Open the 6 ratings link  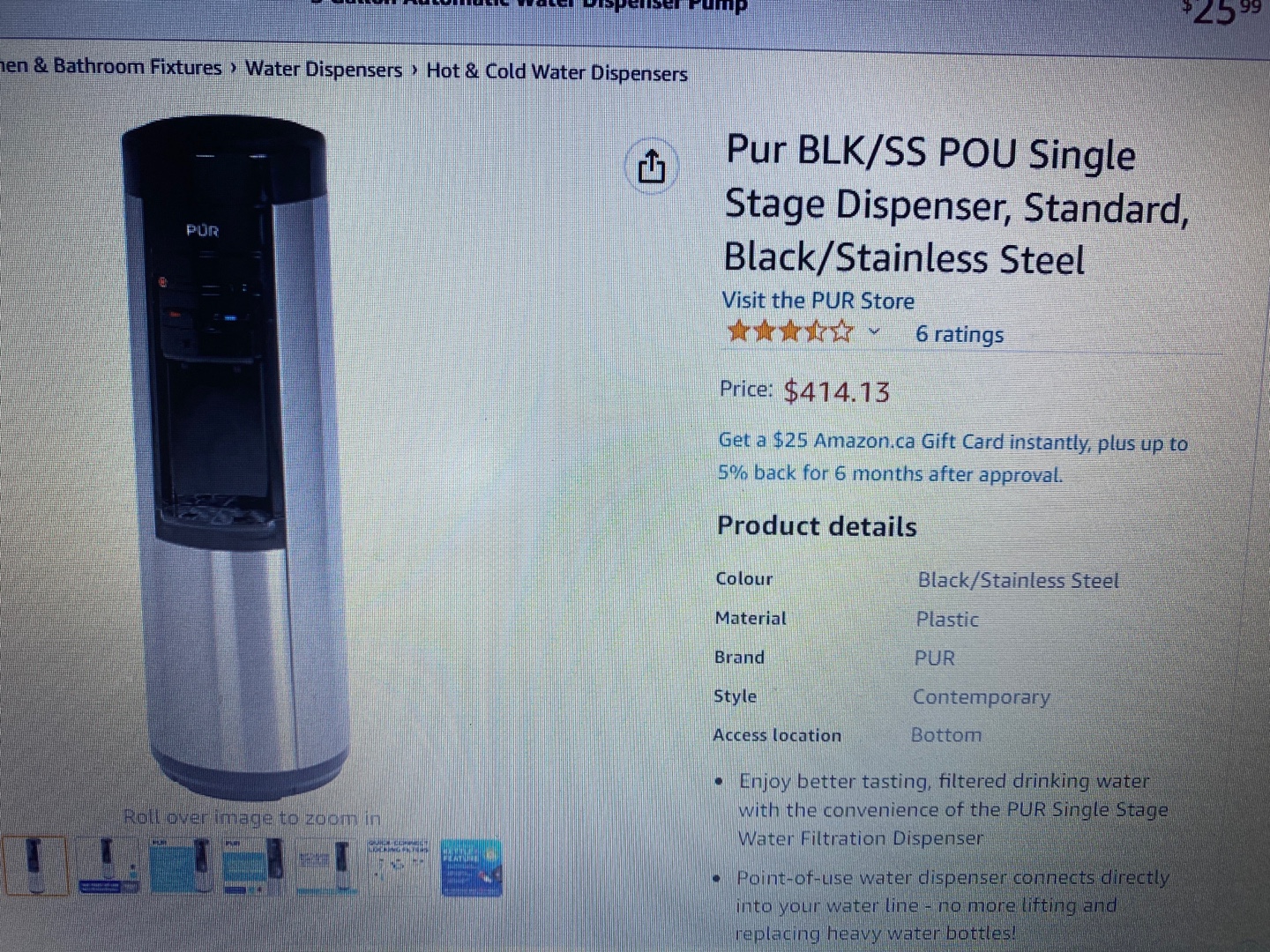[960, 334]
